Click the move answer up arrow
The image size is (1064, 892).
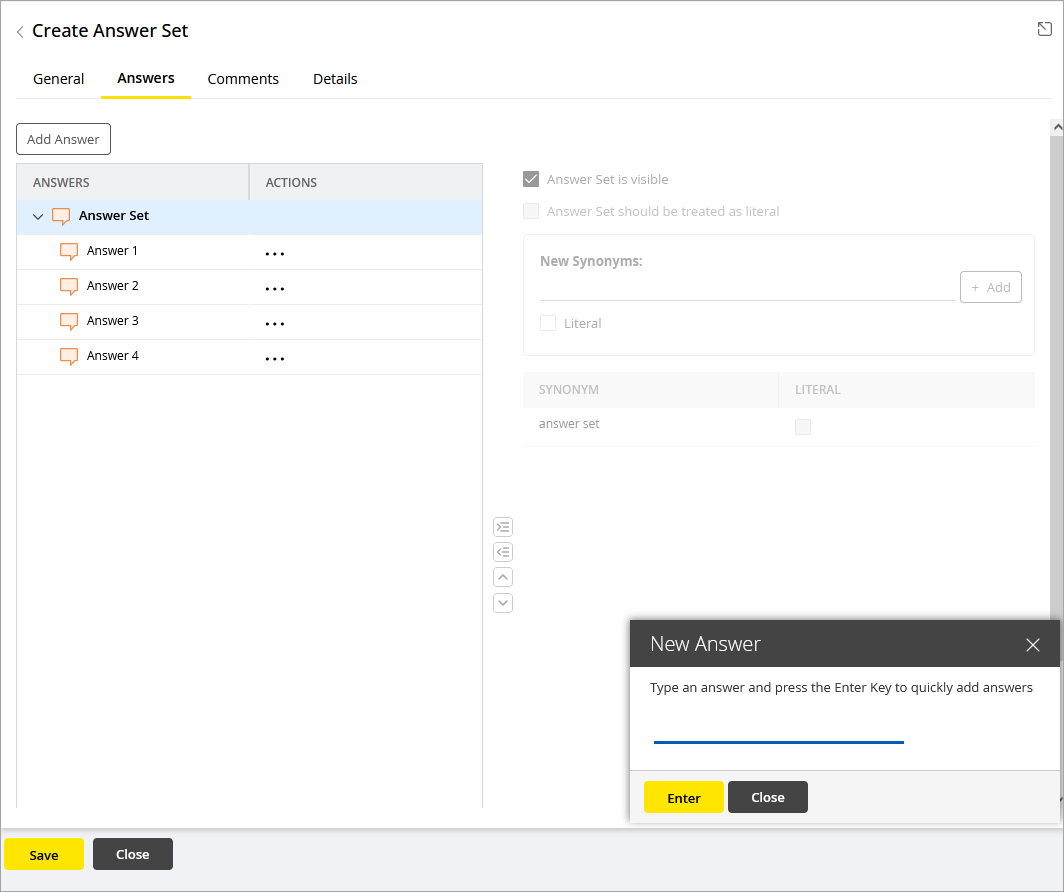pos(503,577)
